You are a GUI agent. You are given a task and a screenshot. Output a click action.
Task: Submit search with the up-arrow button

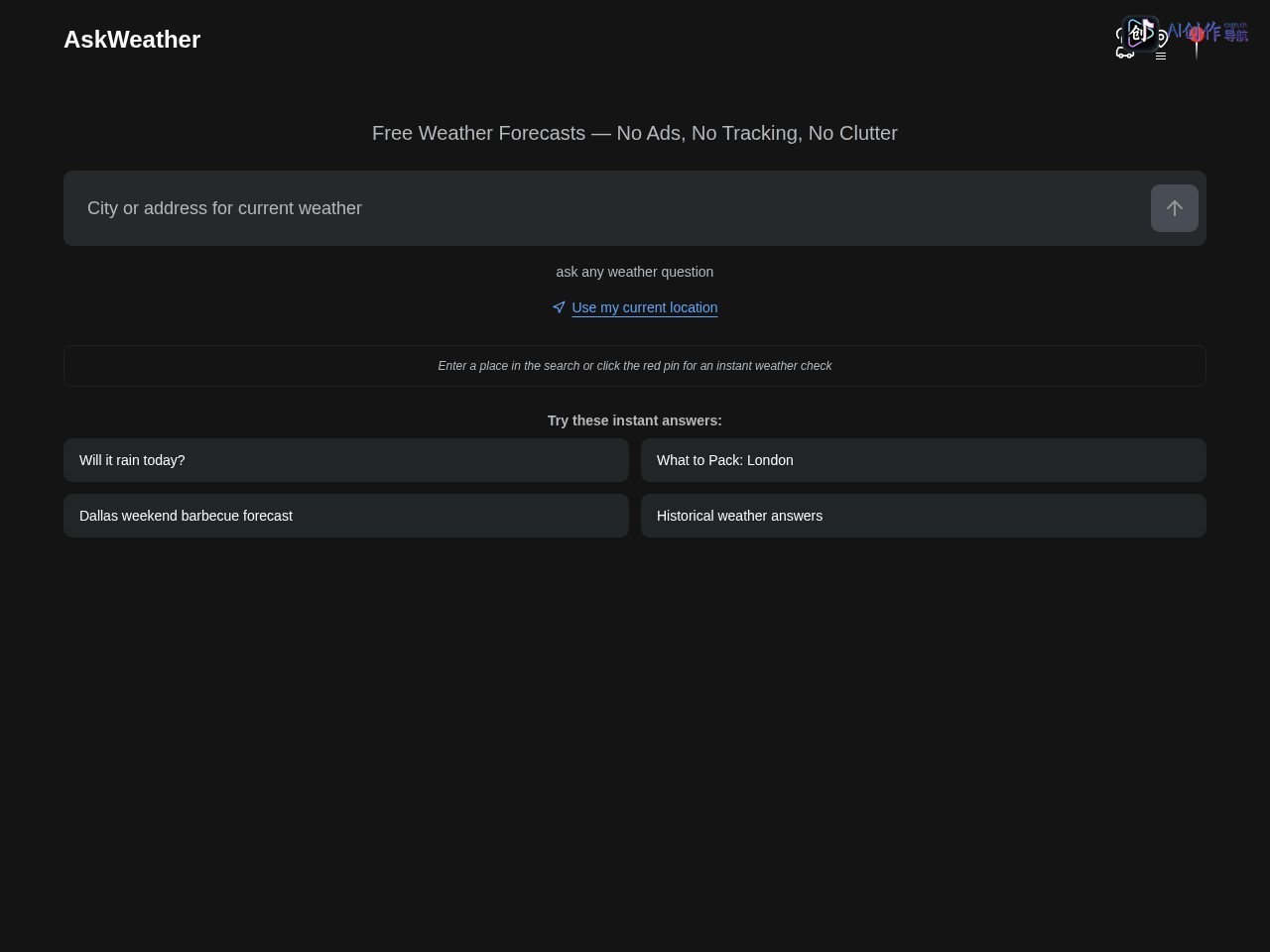click(x=1175, y=208)
